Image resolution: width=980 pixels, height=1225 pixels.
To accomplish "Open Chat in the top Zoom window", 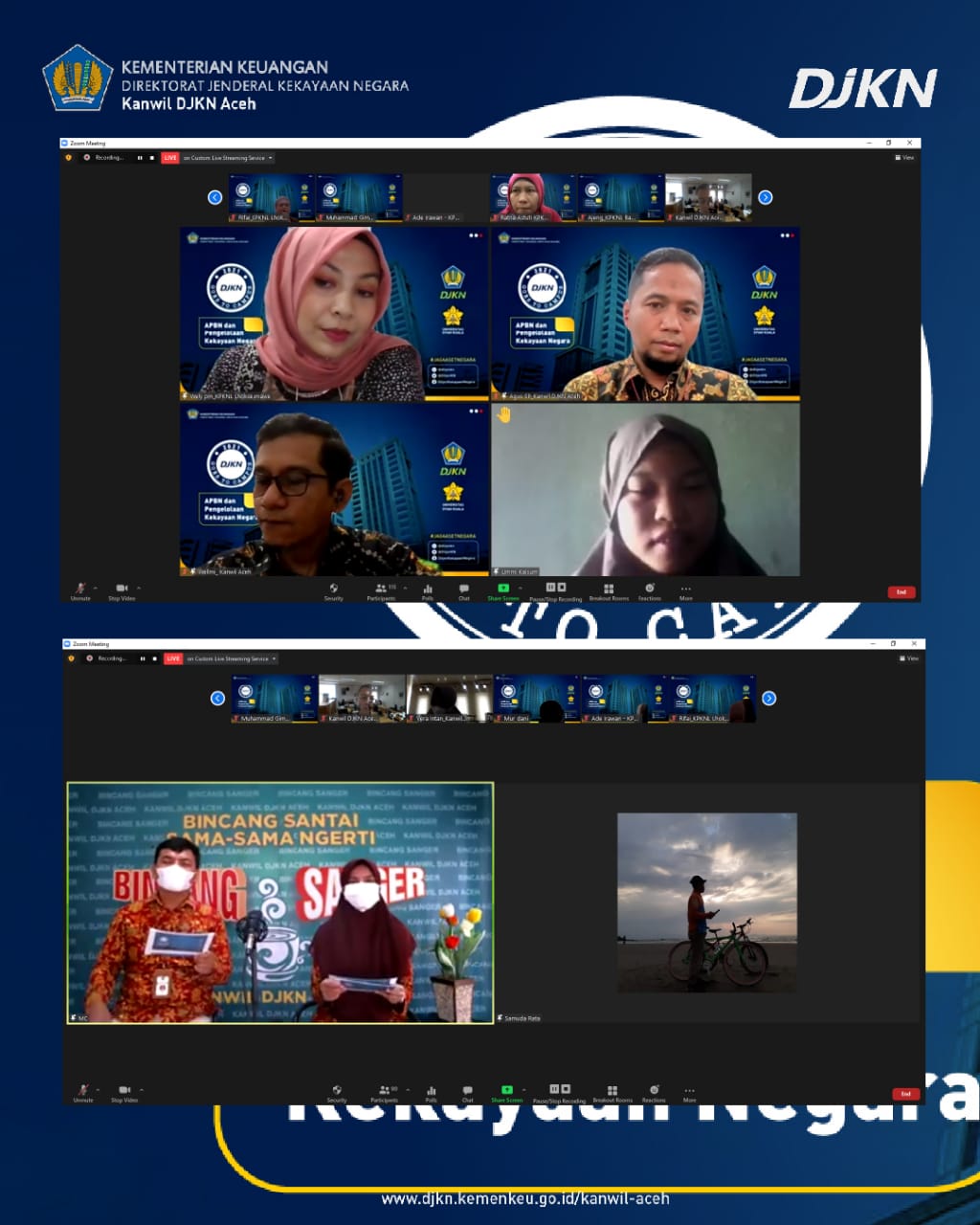I will pos(463,590).
